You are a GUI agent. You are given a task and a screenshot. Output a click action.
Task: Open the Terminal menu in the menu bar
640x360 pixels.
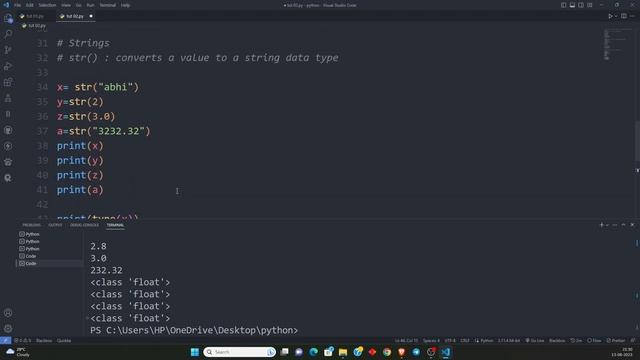point(108,5)
